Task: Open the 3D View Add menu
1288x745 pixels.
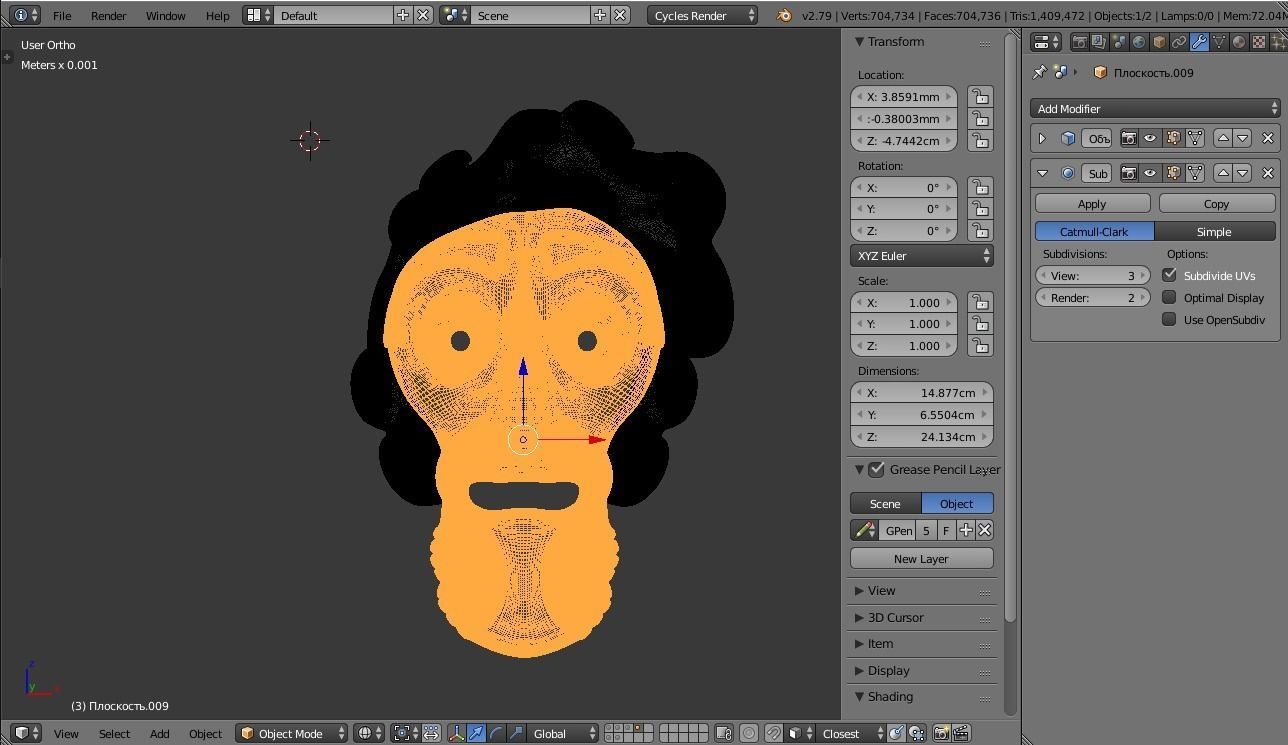Action: 160,733
